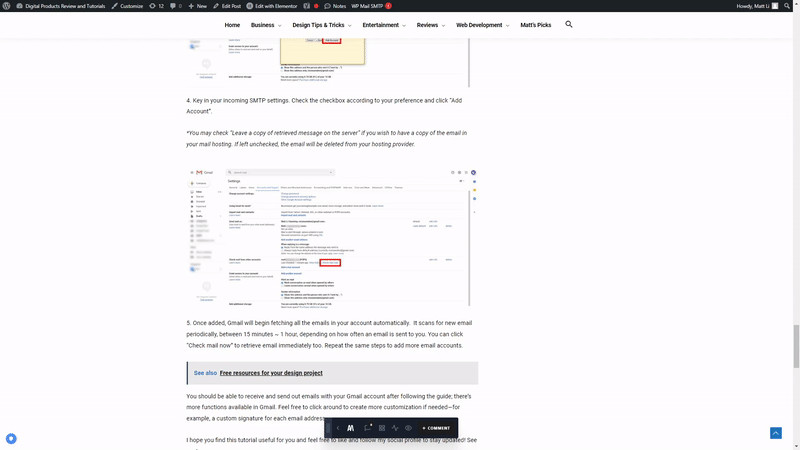This screenshot has width=800, height=450.
Task: Collapse the floating toolbar with left chevron
Action: [338, 428]
